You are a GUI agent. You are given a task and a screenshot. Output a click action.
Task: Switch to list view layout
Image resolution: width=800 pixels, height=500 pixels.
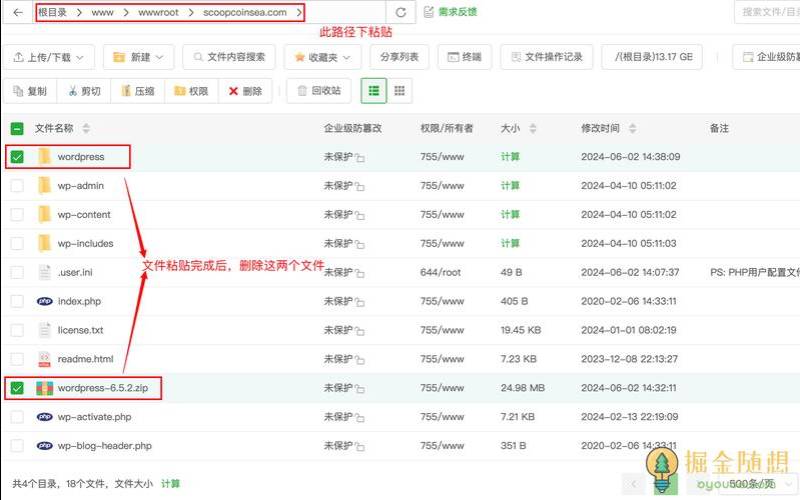pyautogui.click(x=374, y=91)
